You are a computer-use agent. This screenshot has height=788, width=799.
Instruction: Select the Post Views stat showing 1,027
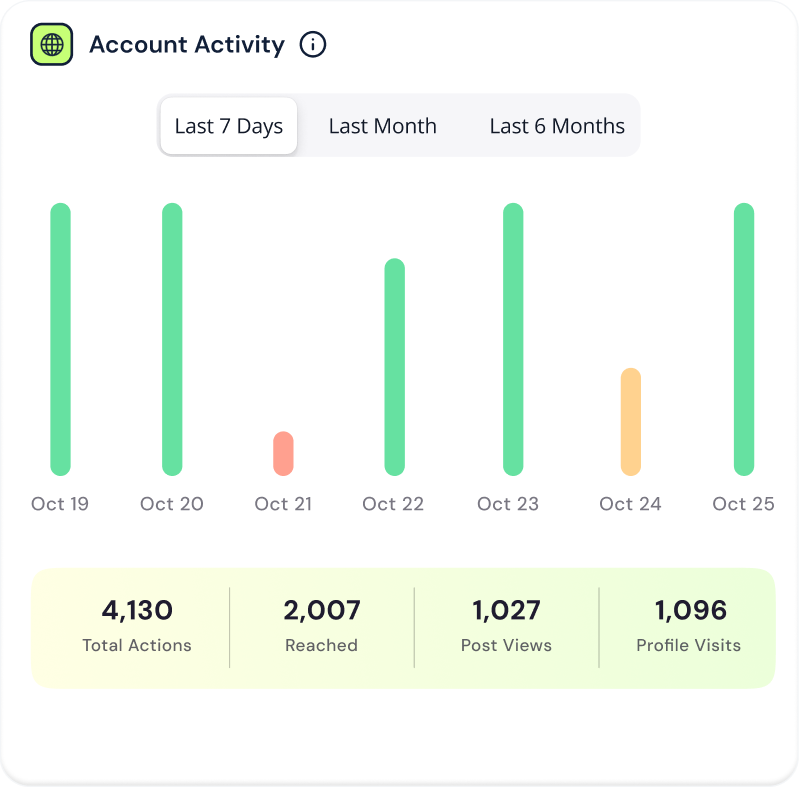click(506, 626)
